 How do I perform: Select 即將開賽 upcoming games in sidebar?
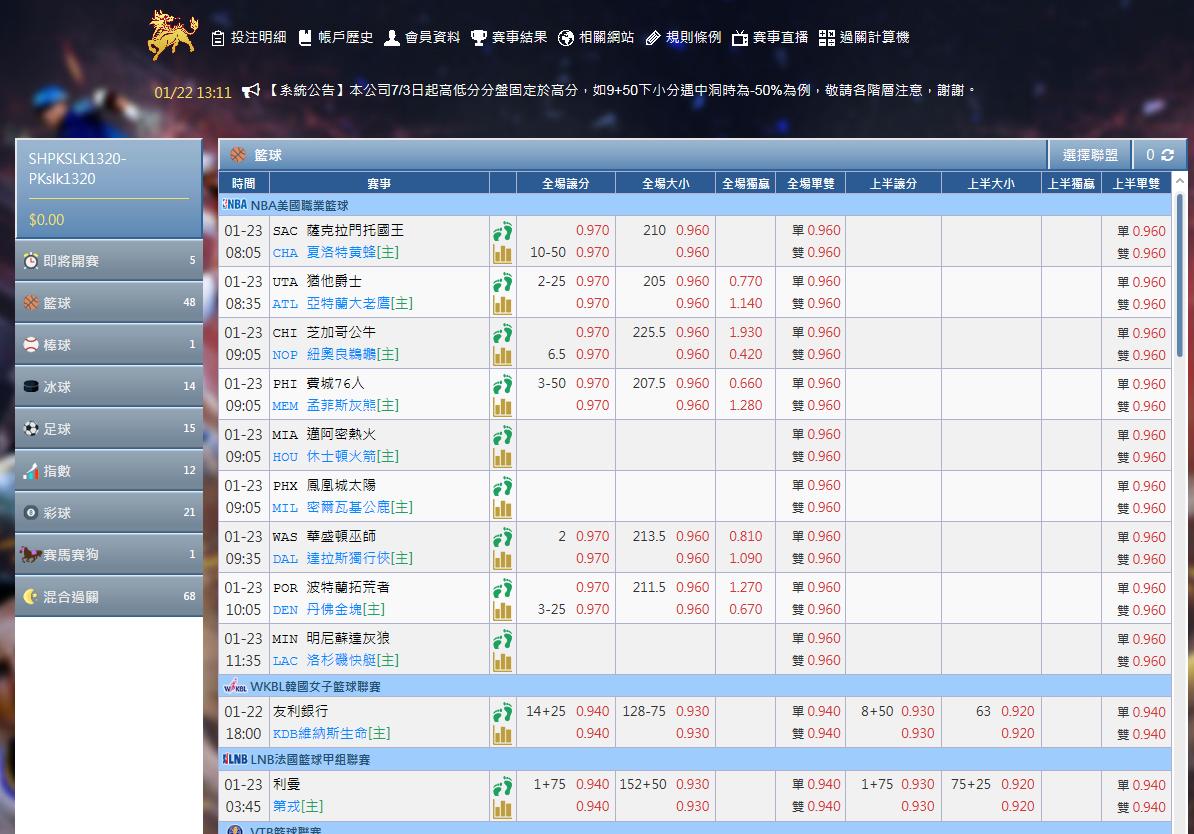(x=109, y=260)
